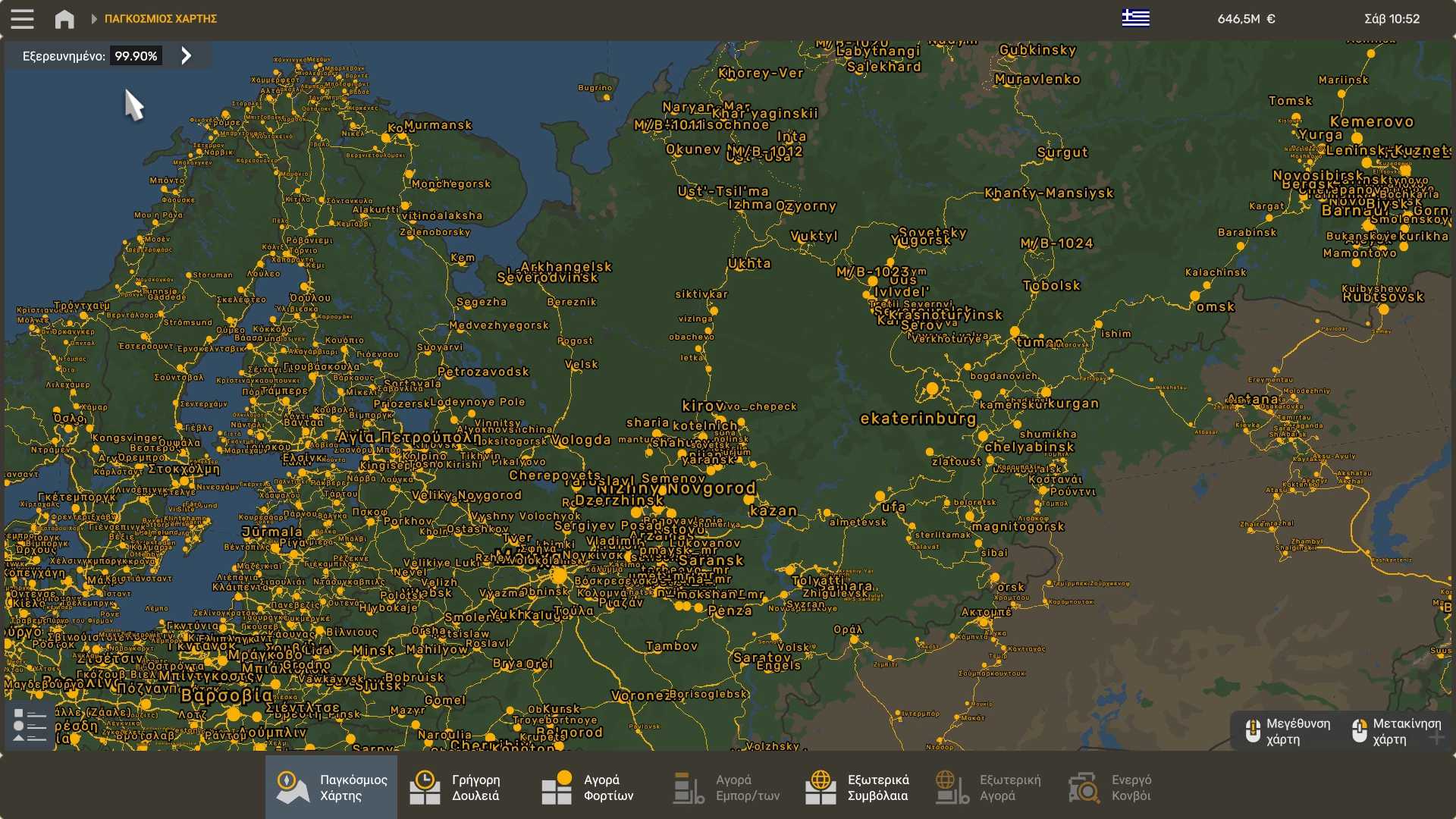Open the map legend list icon
Screen dimensions: 1456x819
(x=30, y=726)
